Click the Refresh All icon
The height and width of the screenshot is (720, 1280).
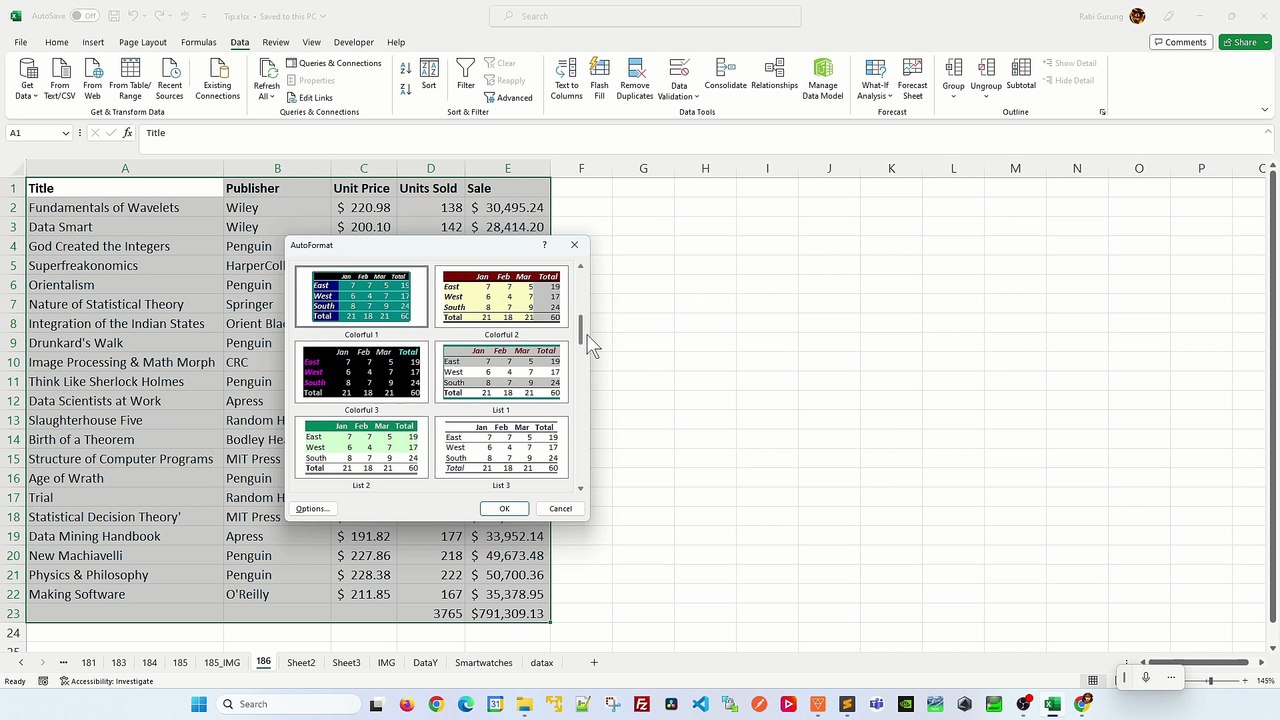click(267, 69)
